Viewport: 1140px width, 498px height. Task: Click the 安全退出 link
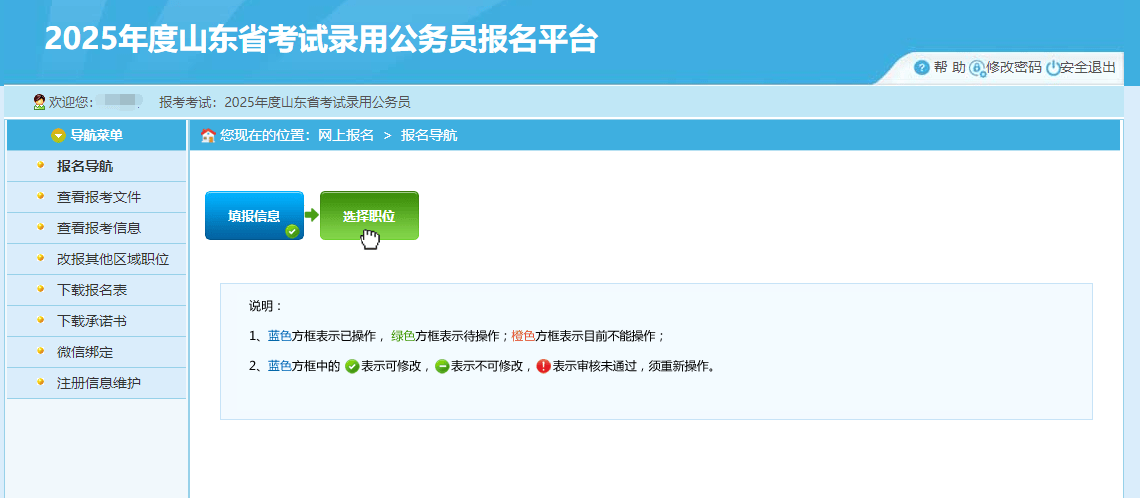click(x=1088, y=68)
